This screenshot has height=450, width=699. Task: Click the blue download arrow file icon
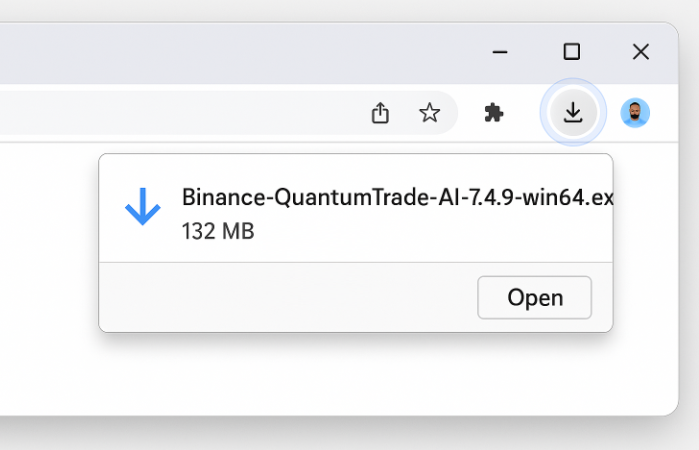(143, 206)
